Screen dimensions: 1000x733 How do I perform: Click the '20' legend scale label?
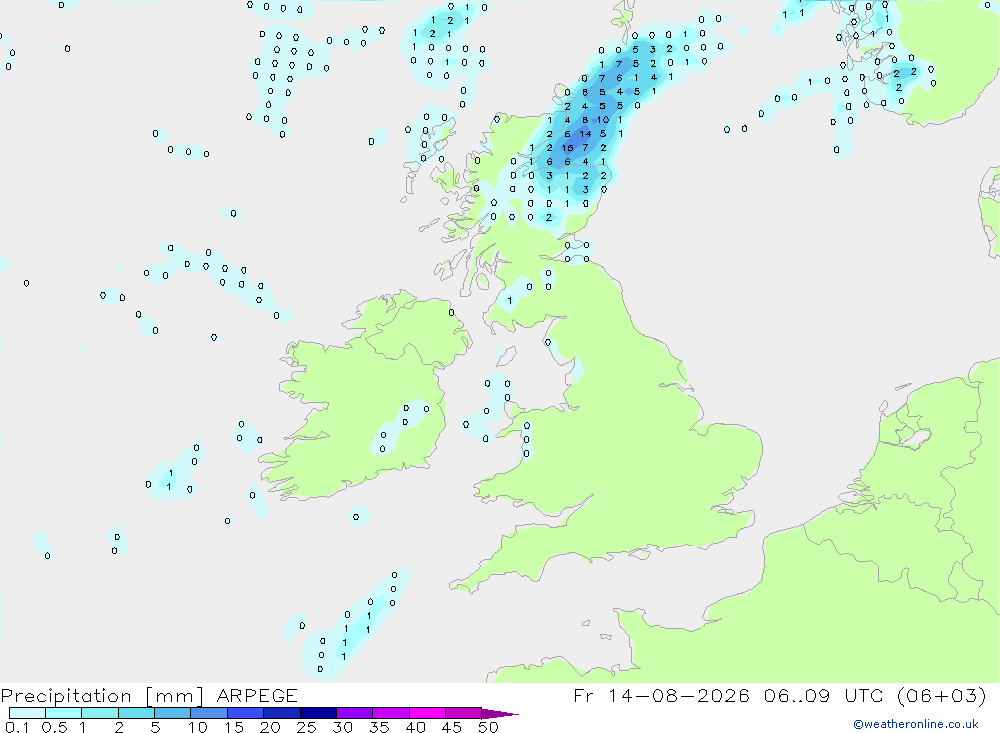pos(270,727)
